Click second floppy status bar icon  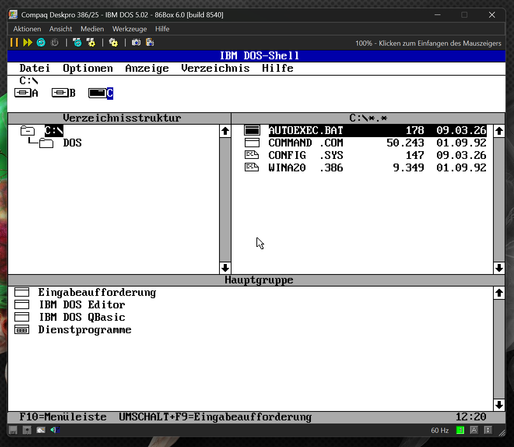click(27, 430)
